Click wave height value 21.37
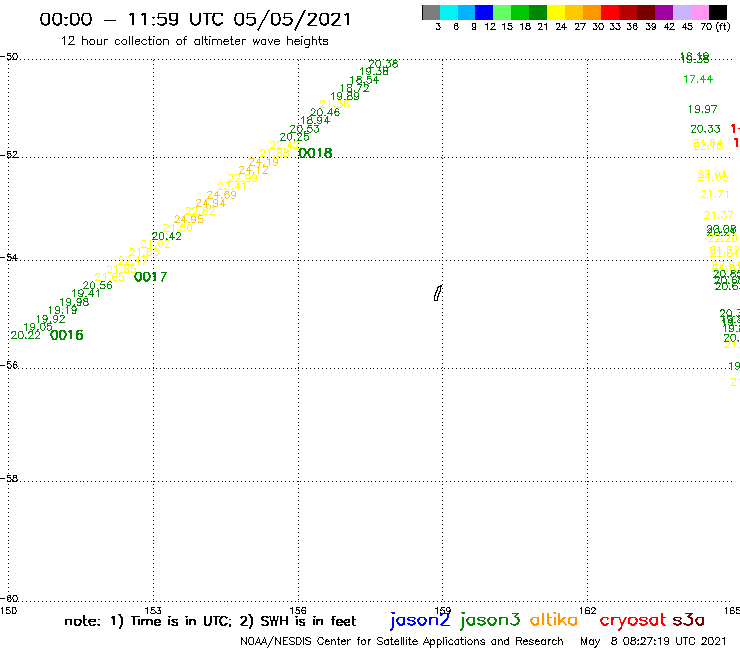Viewport: 740px width, 650px height. pyautogui.click(x=718, y=215)
